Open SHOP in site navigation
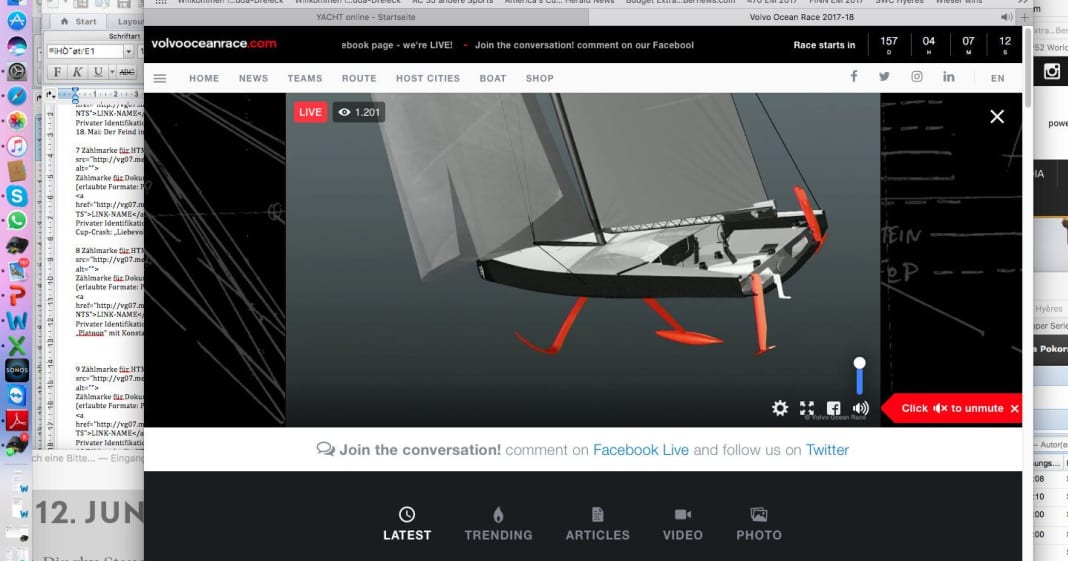The width and height of the screenshot is (1068, 561). pyautogui.click(x=539, y=78)
